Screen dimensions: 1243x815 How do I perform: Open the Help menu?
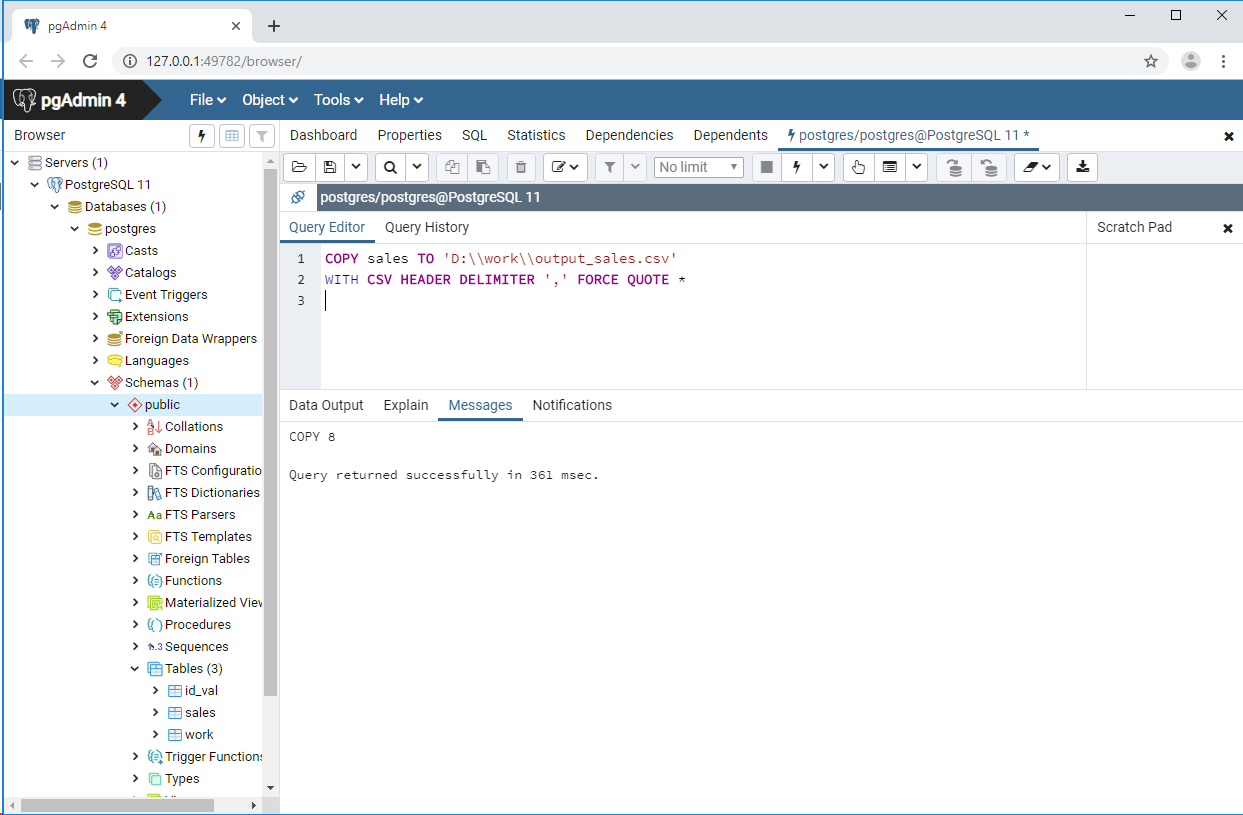click(401, 100)
